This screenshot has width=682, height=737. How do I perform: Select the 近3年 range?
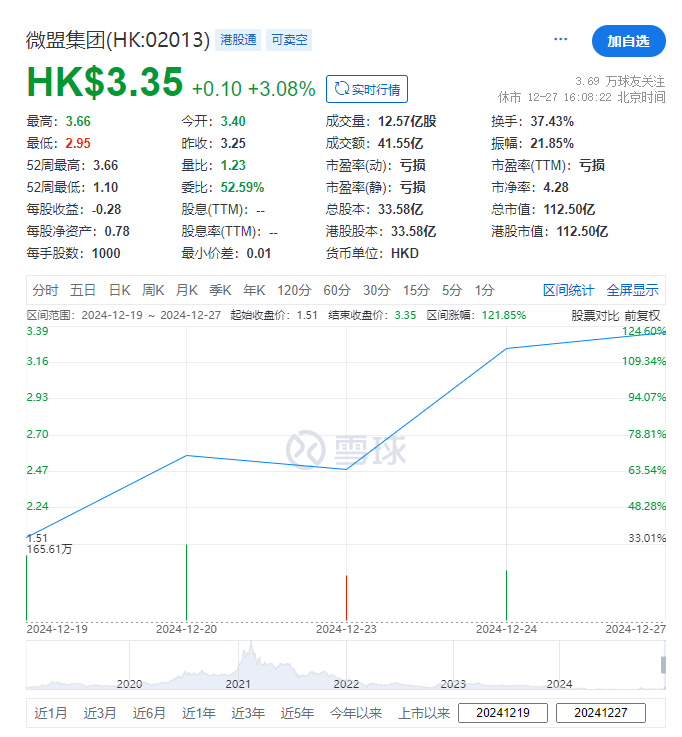(248, 713)
